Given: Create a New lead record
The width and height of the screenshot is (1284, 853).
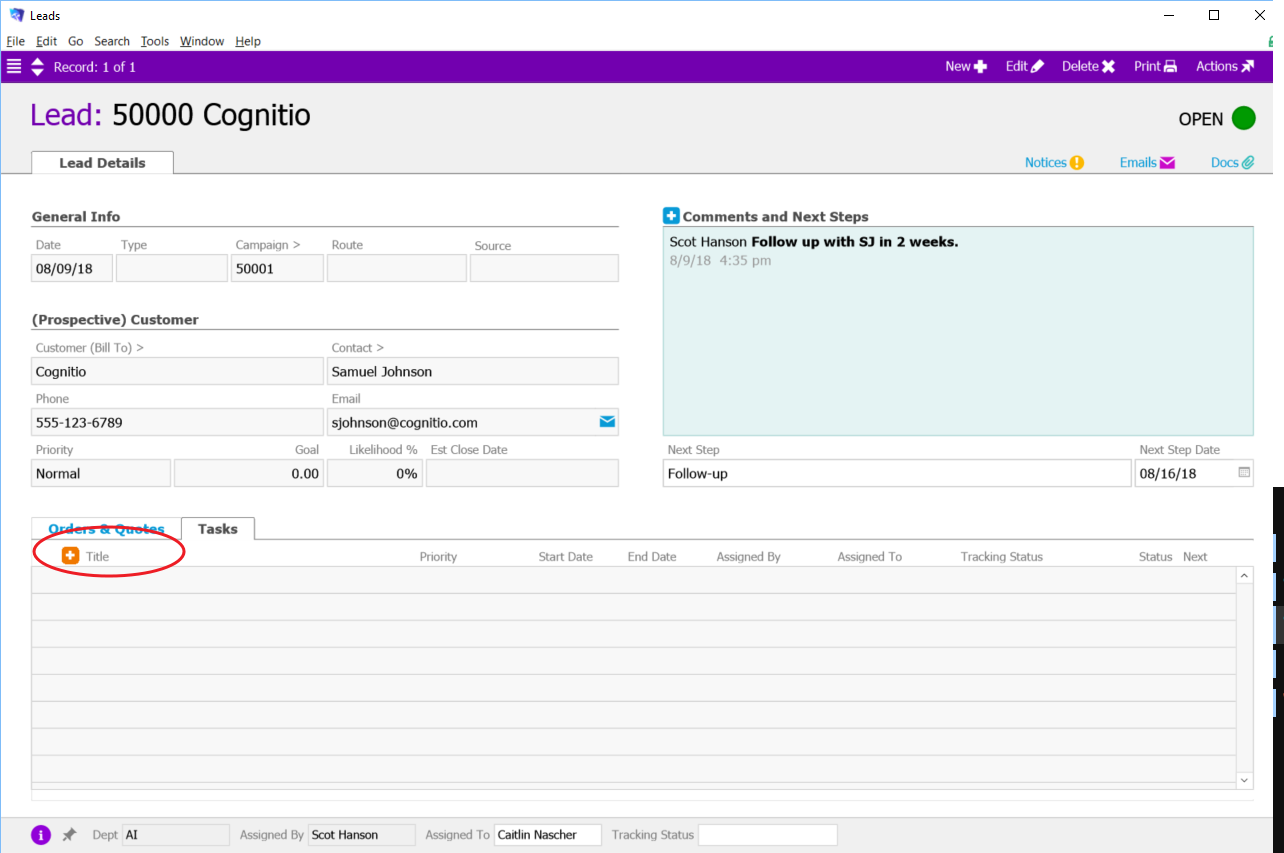Looking at the screenshot, I should pos(966,67).
